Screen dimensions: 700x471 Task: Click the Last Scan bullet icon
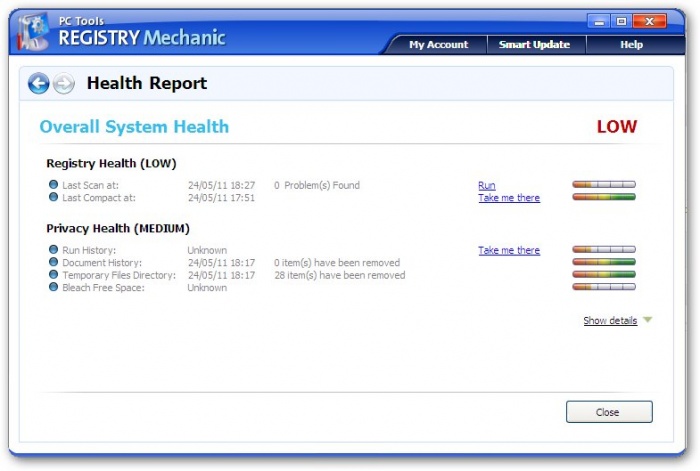pos(54,184)
